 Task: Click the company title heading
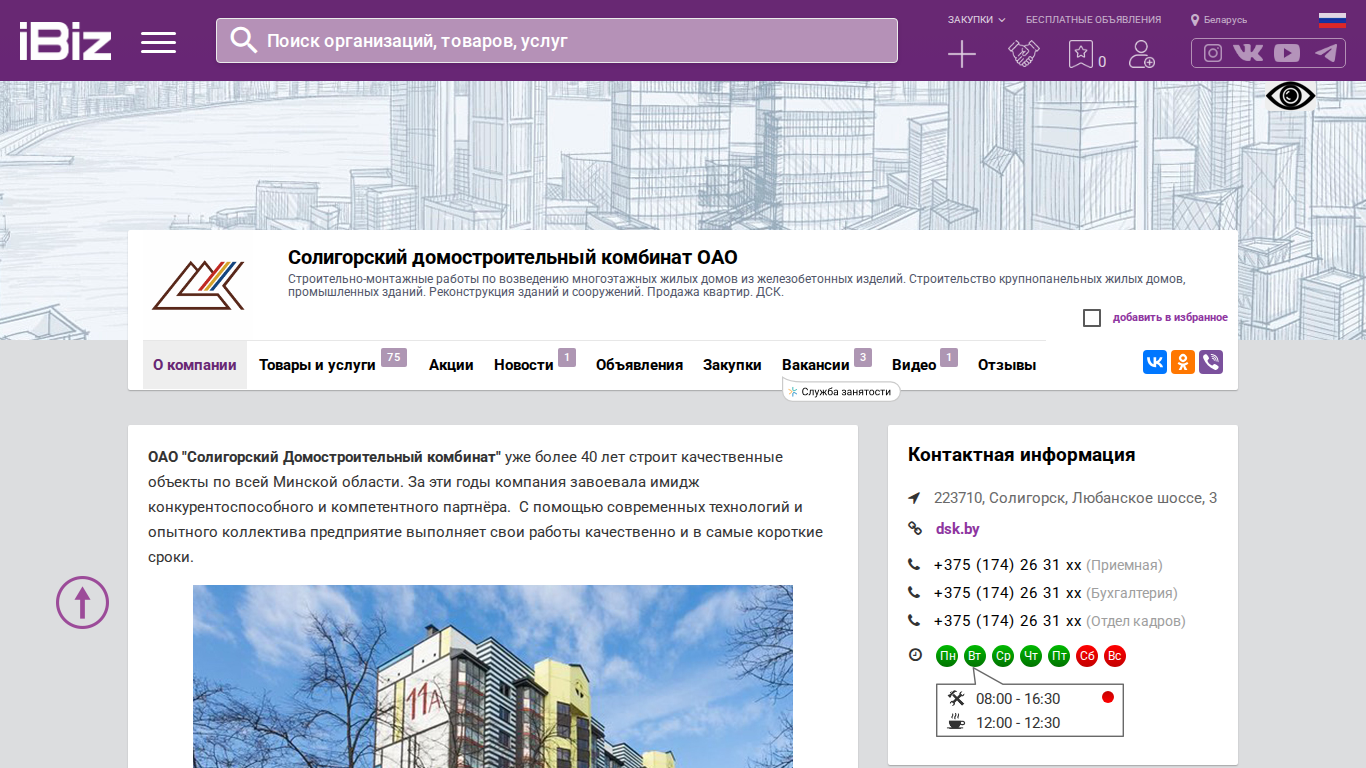(x=513, y=258)
